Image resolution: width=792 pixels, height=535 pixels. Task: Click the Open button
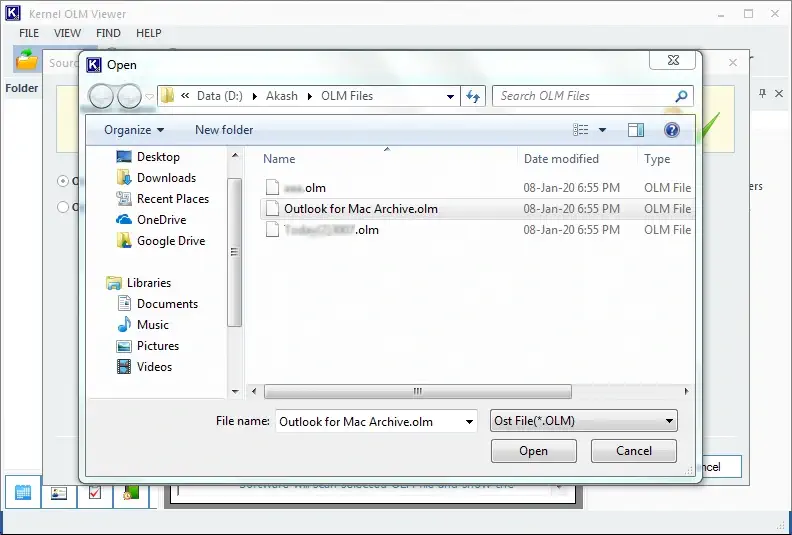[x=533, y=451]
